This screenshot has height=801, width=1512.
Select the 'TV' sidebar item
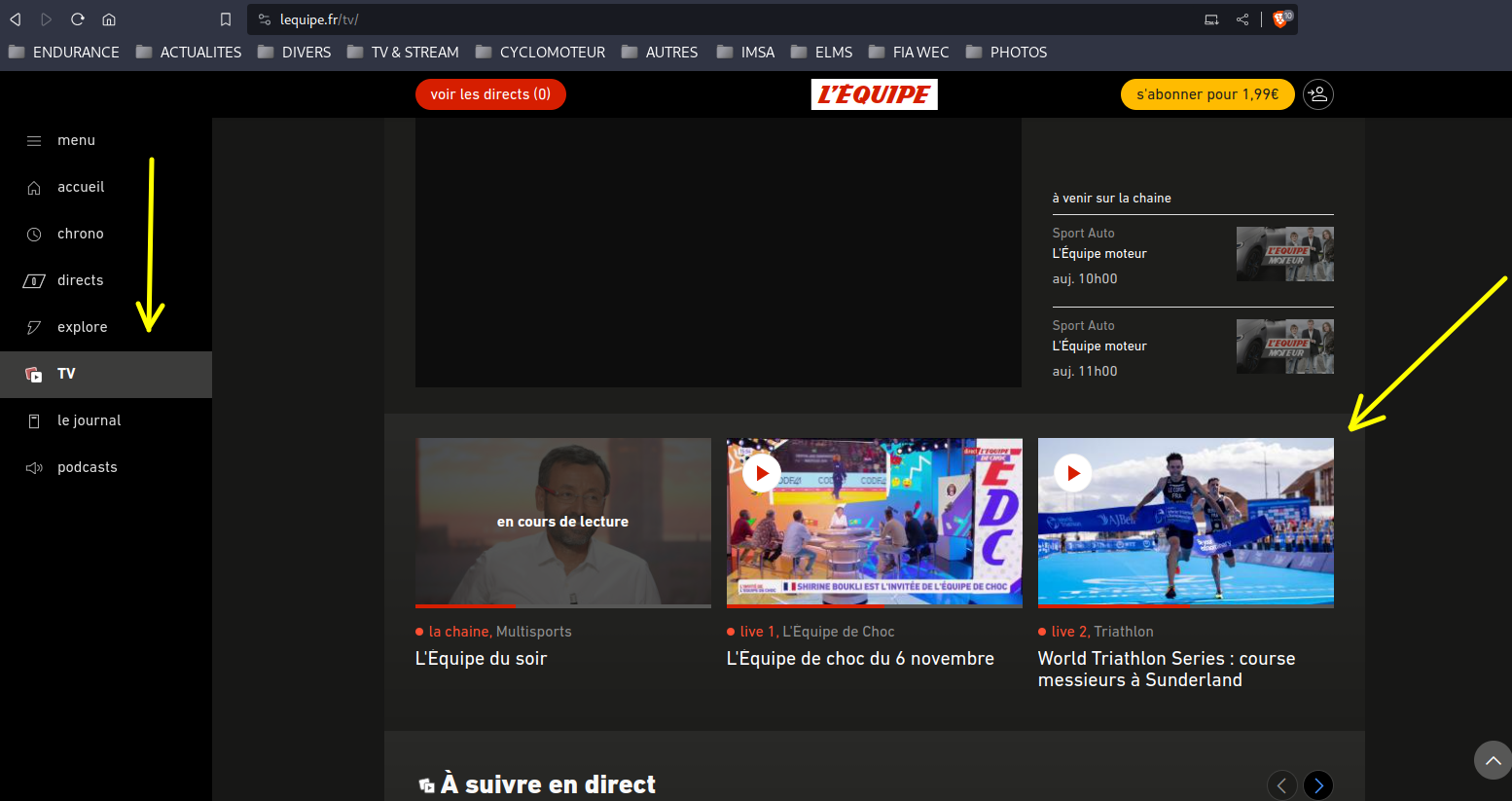point(106,375)
